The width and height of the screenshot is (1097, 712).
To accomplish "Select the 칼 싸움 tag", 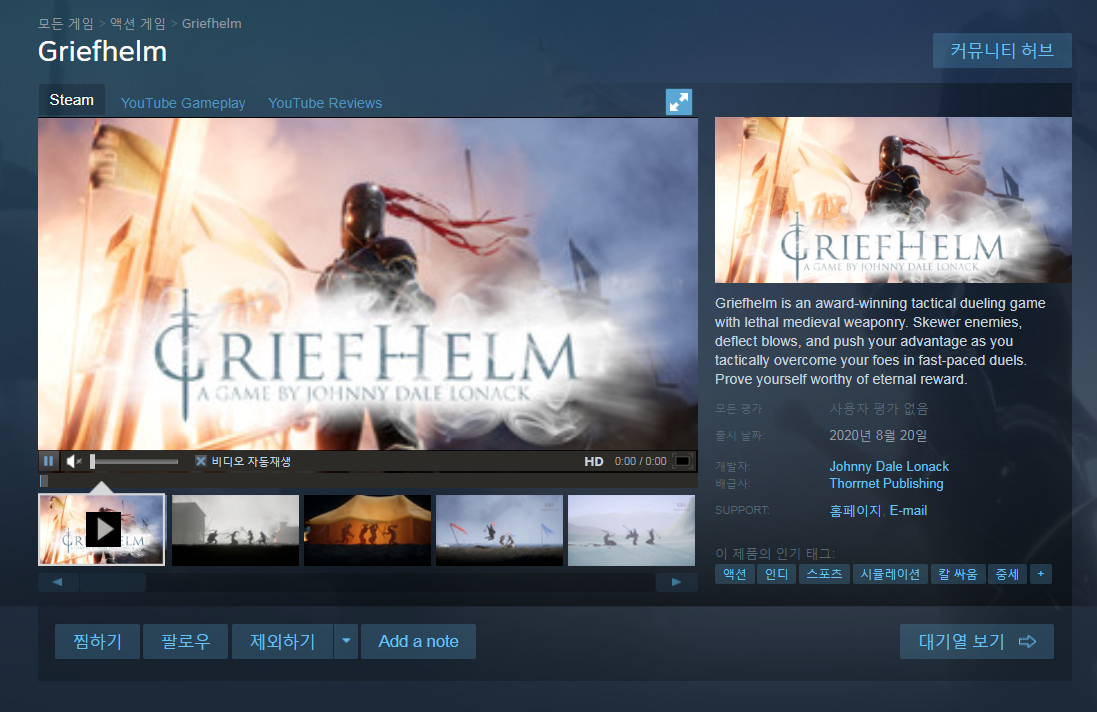I will point(958,574).
